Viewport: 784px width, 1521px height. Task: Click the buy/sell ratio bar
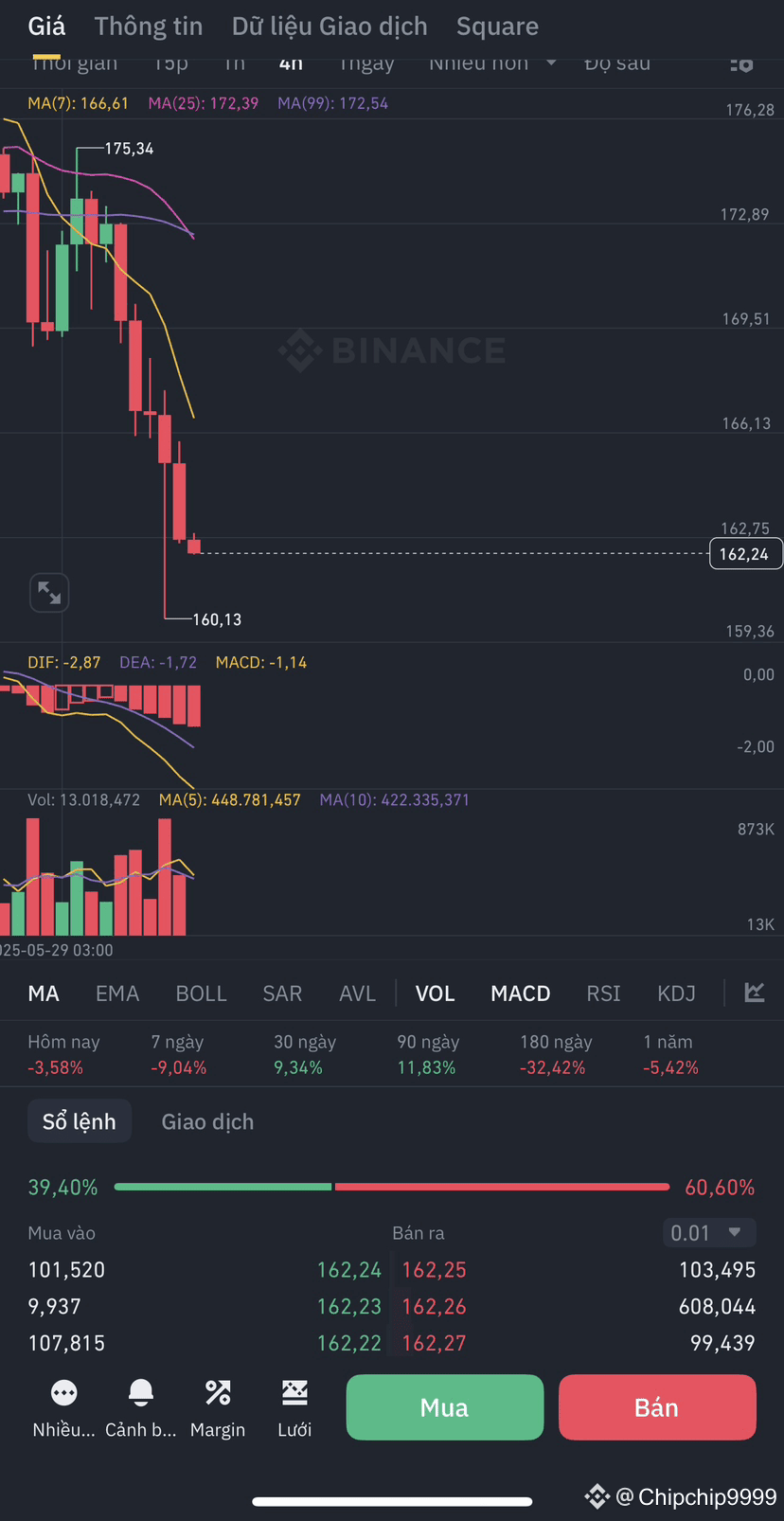click(392, 1187)
